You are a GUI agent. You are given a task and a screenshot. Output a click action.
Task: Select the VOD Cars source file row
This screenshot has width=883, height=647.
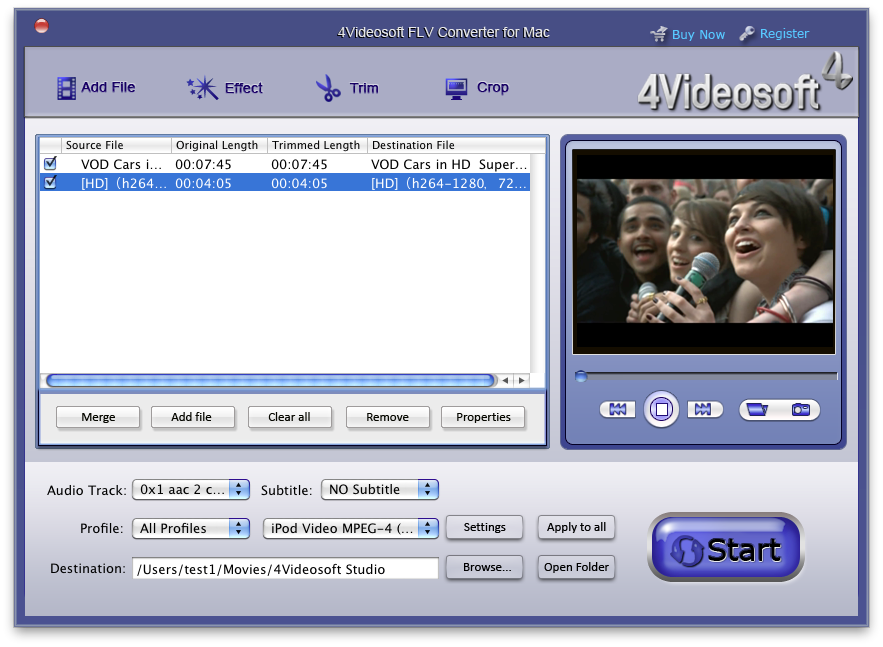point(284,164)
